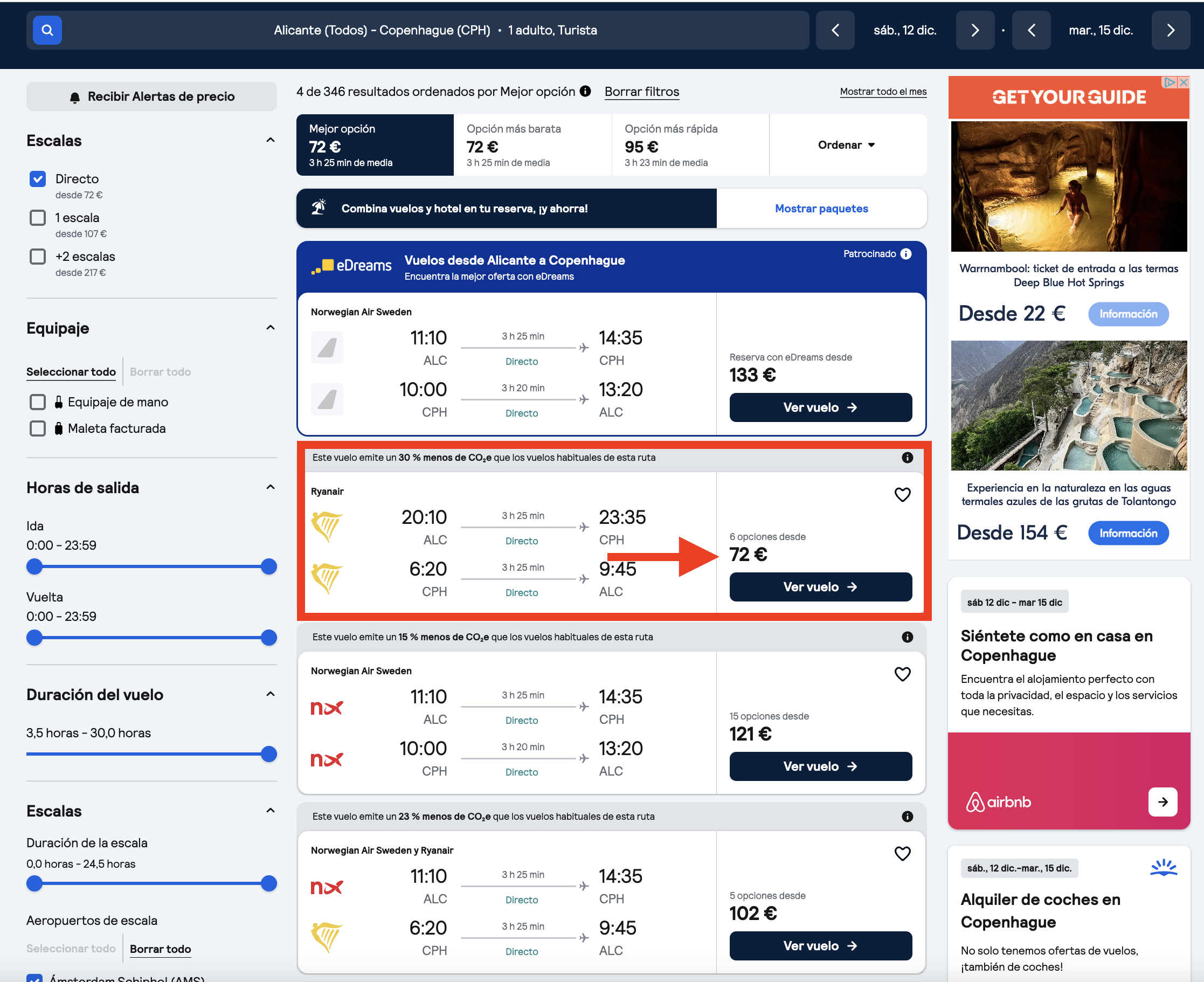
Task: Click the Patrocinado info icon
Action: tap(906, 253)
